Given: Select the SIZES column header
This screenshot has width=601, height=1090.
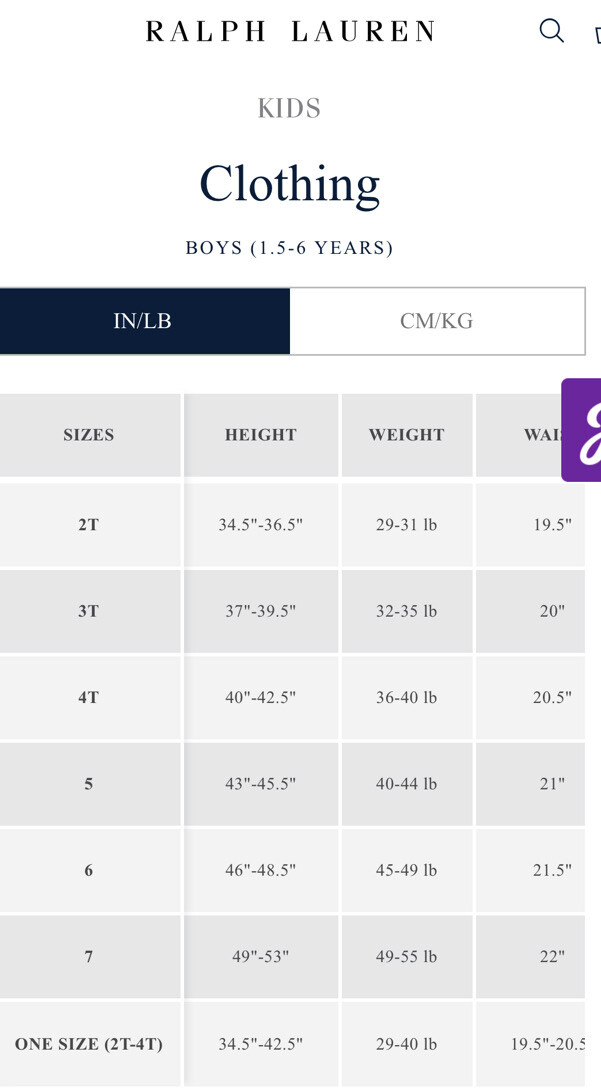Looking at the screenshot, I should point(89,435).
